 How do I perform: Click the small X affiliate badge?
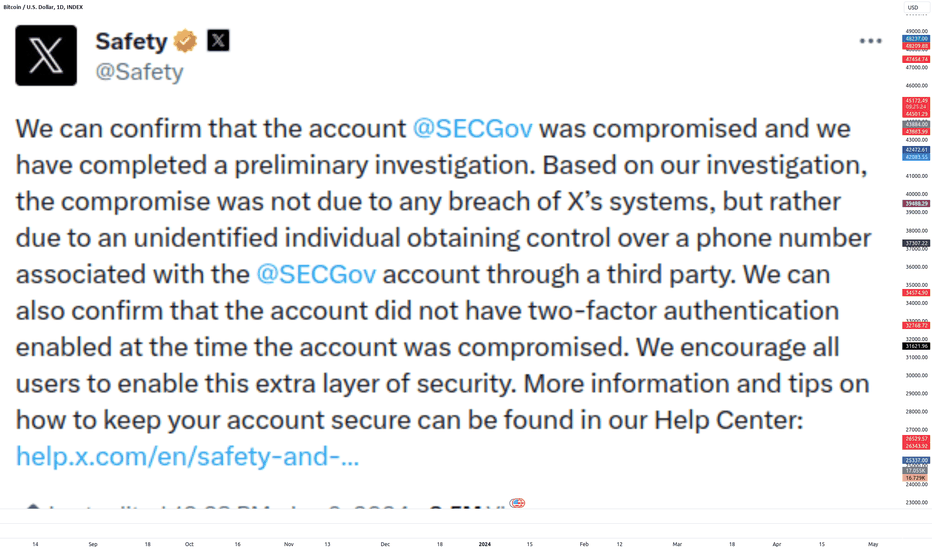coord(218,40)
